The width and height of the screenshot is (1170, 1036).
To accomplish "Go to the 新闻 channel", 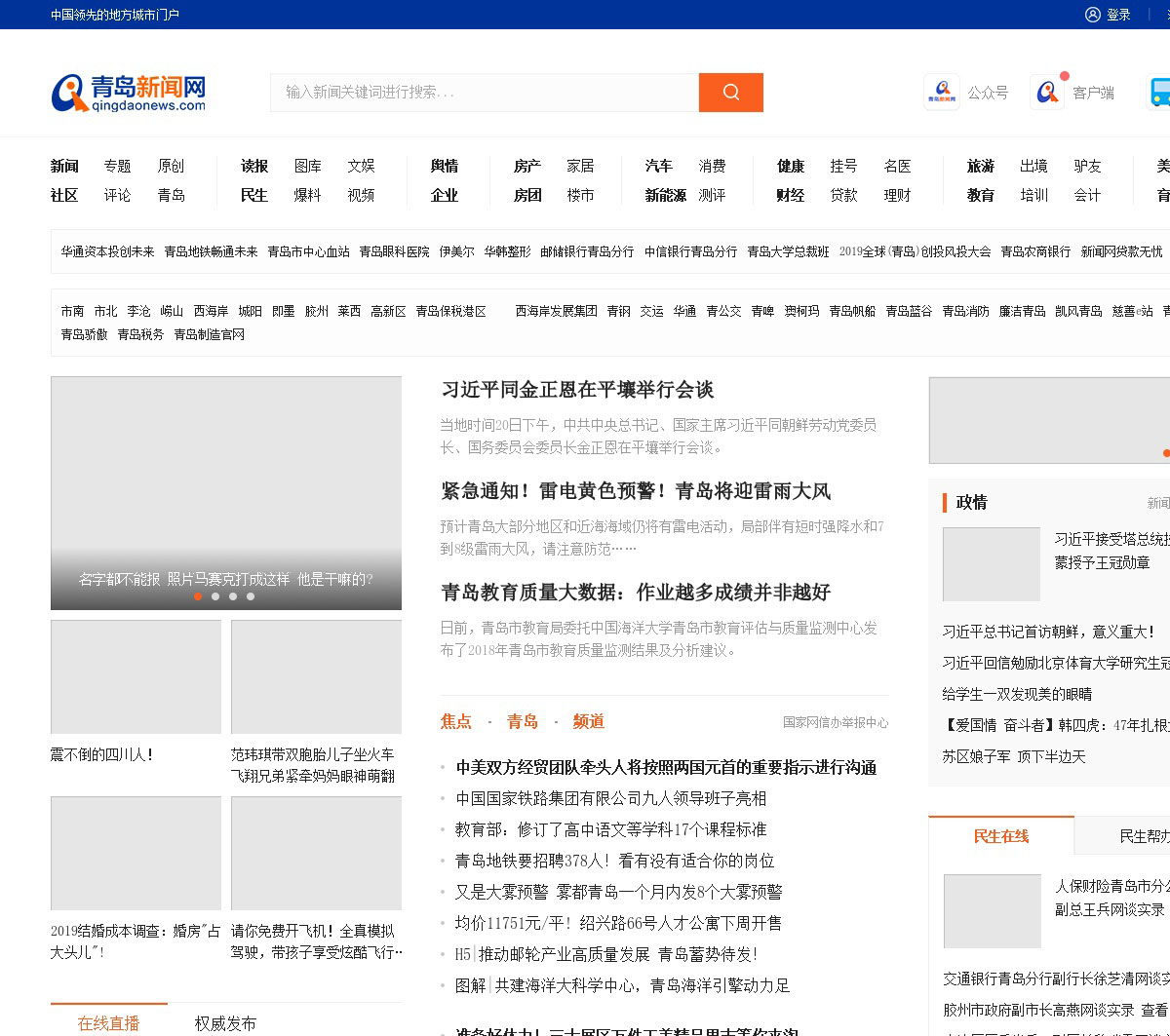I will point(64,166).
